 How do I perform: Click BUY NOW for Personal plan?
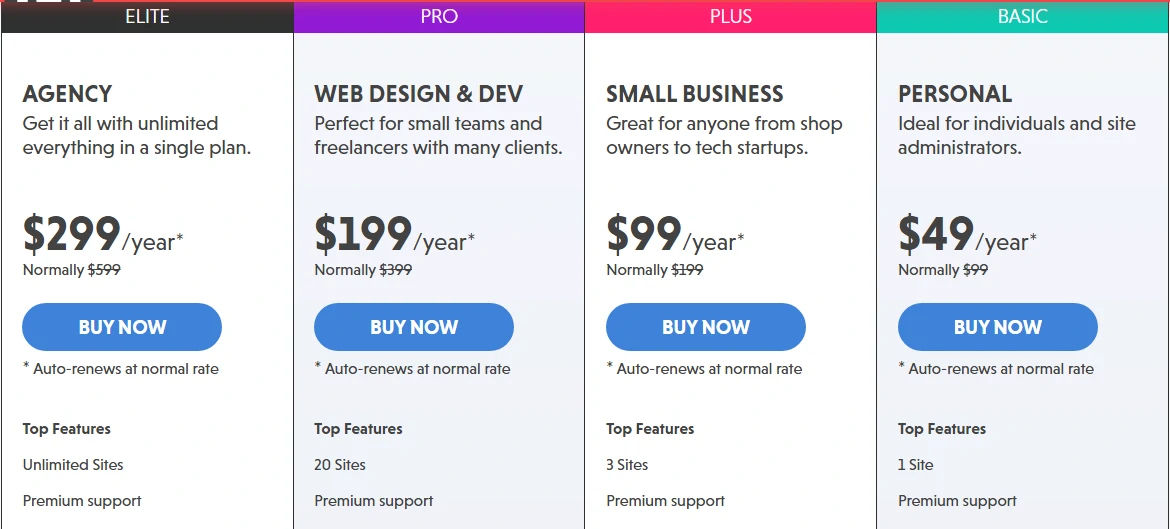(998, 327)
